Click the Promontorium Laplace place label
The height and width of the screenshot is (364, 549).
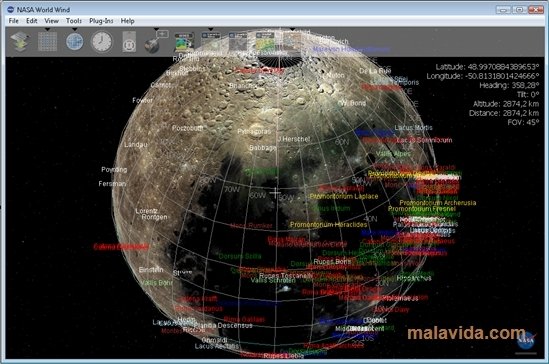344,196
